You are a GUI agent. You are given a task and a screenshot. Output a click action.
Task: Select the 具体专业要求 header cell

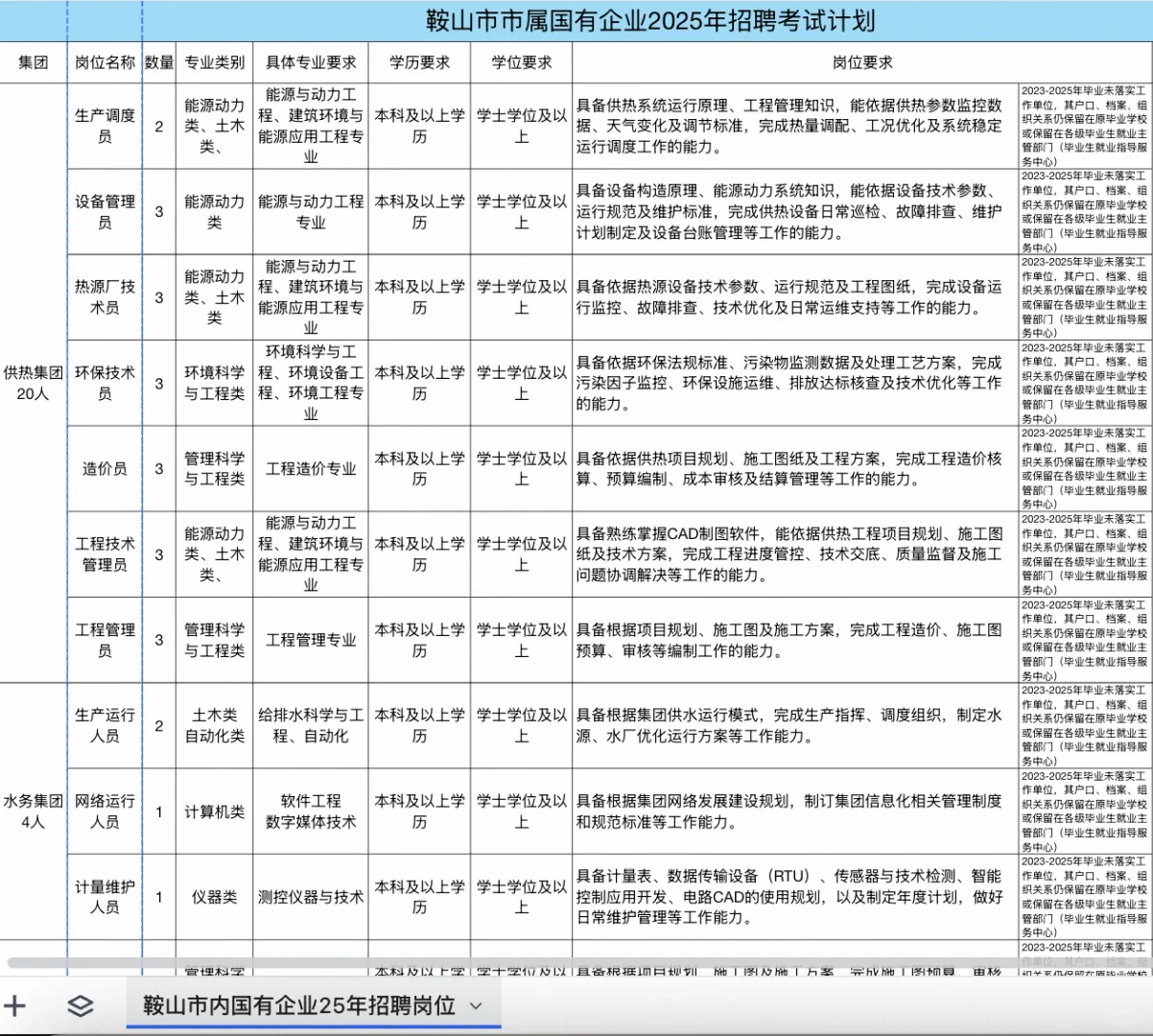311,62
